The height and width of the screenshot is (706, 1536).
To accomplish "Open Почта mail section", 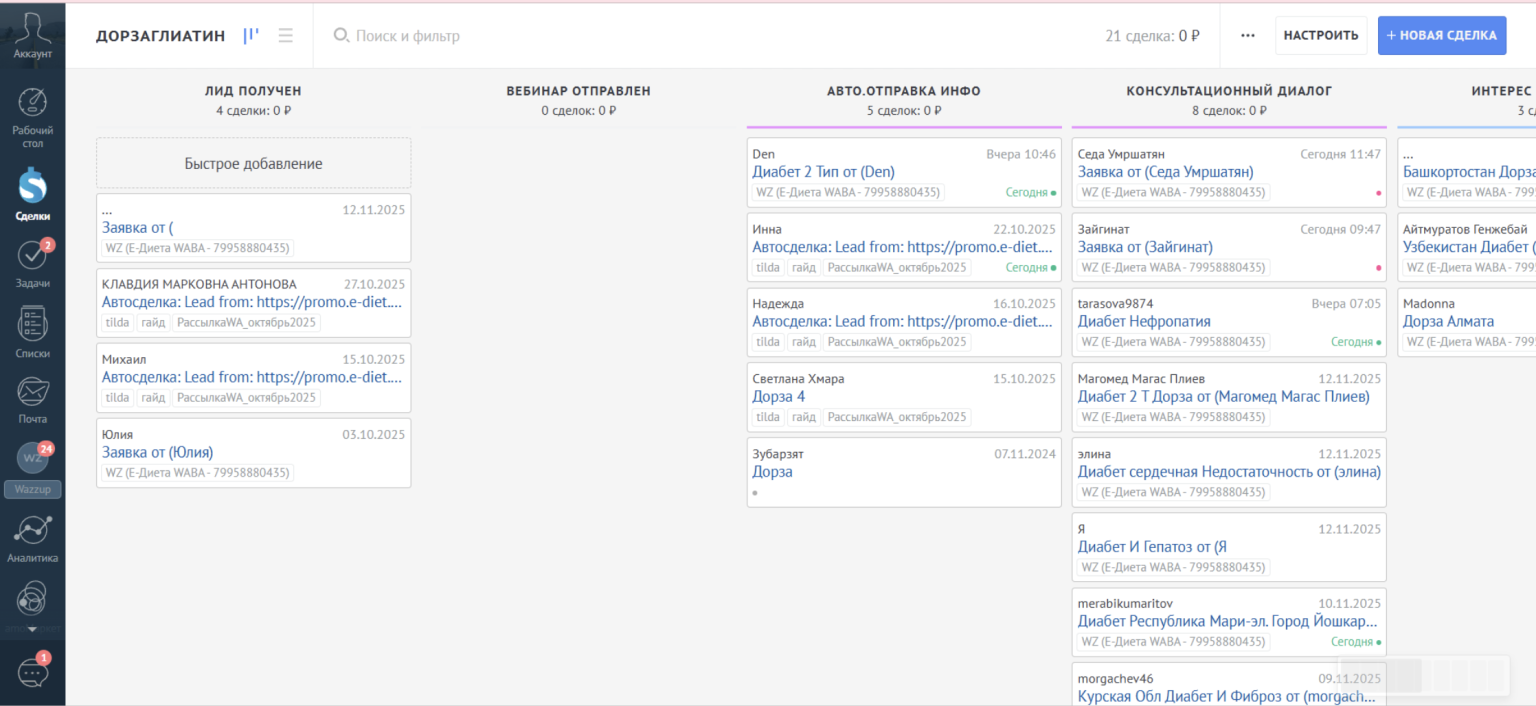I will pos(32,400).
